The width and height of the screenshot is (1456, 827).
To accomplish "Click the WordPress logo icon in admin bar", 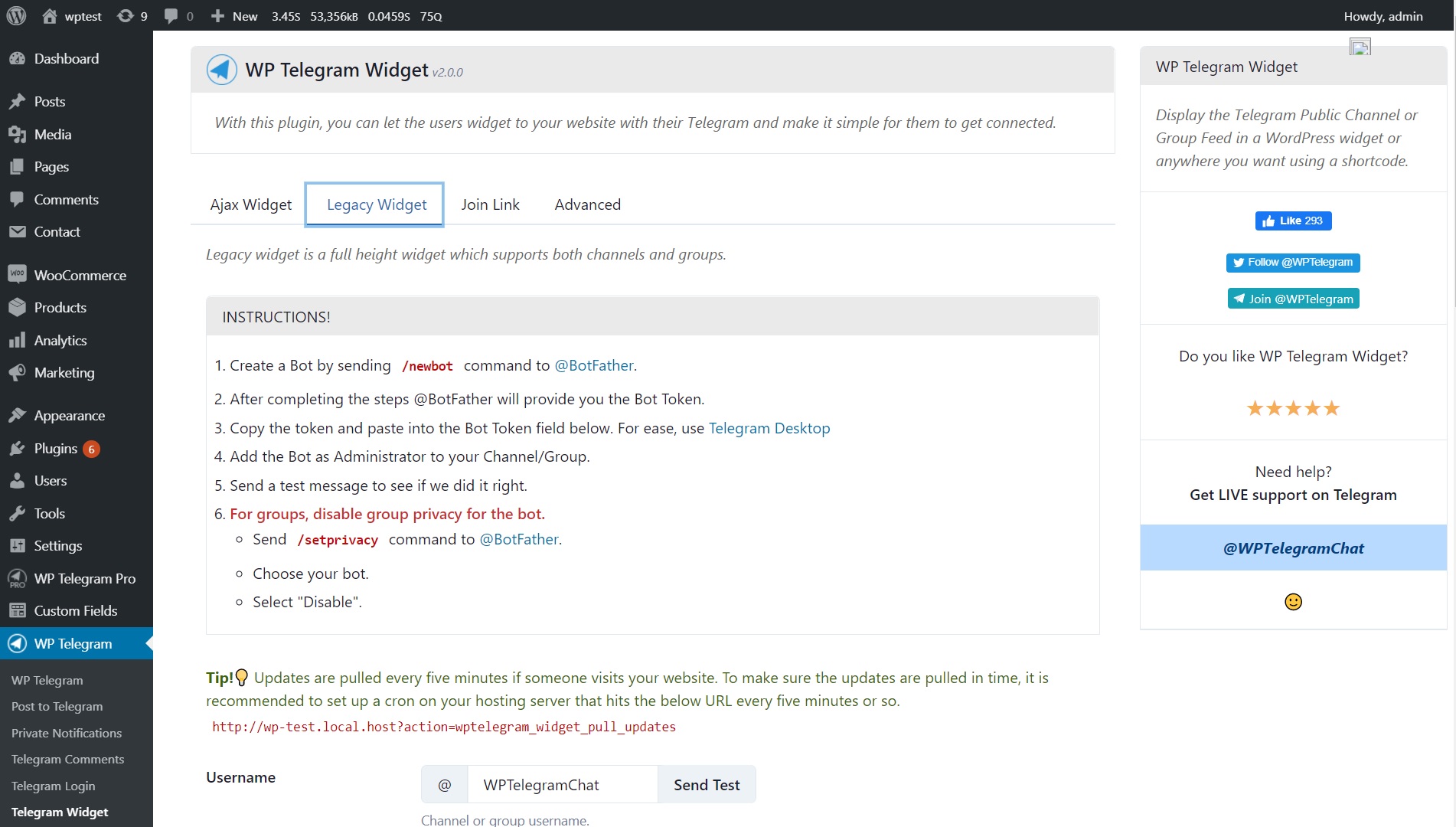I will 17,16.
